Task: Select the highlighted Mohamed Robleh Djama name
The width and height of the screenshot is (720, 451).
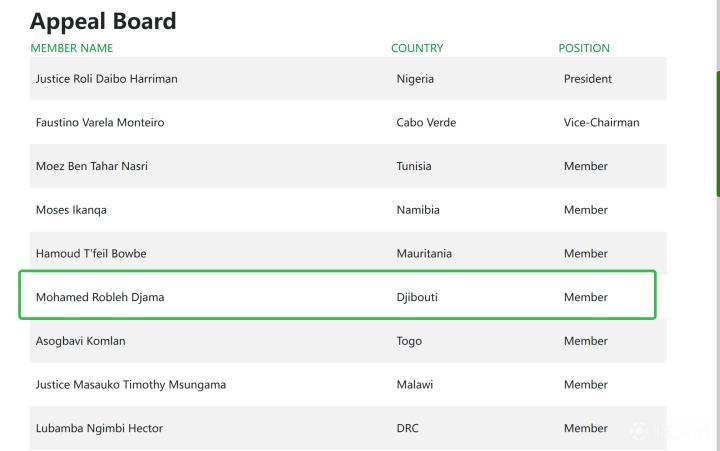Action: point(100,297)
